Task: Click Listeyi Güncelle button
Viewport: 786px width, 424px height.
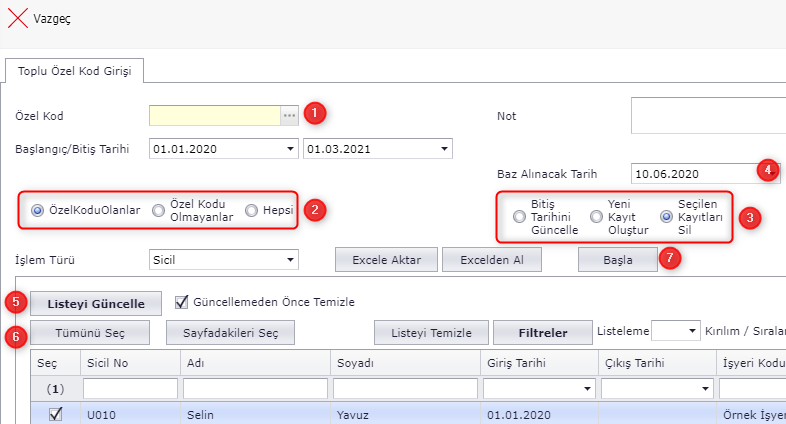Action: tap(97, 303)
